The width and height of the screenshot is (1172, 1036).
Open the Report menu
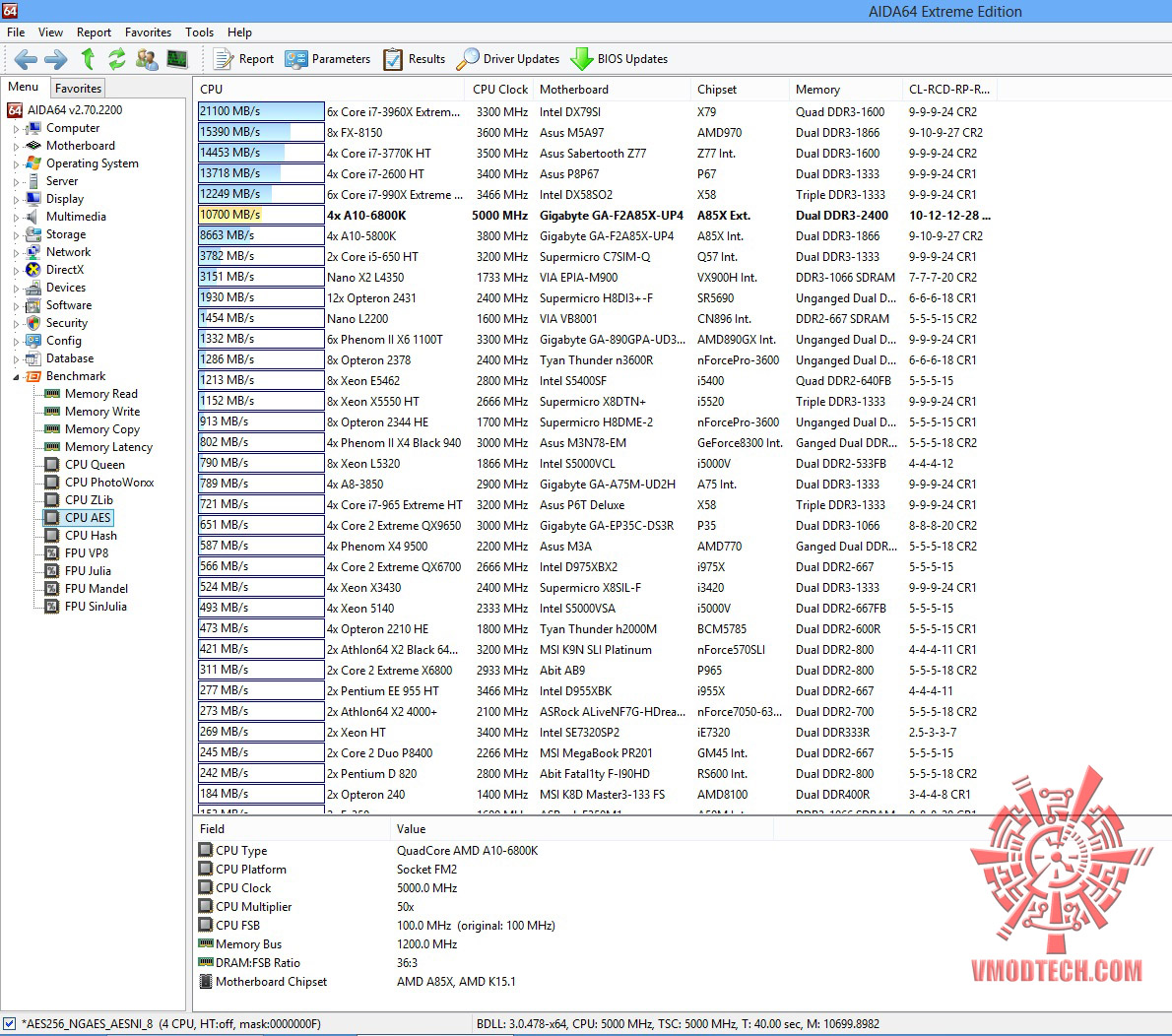pos(95,32)
